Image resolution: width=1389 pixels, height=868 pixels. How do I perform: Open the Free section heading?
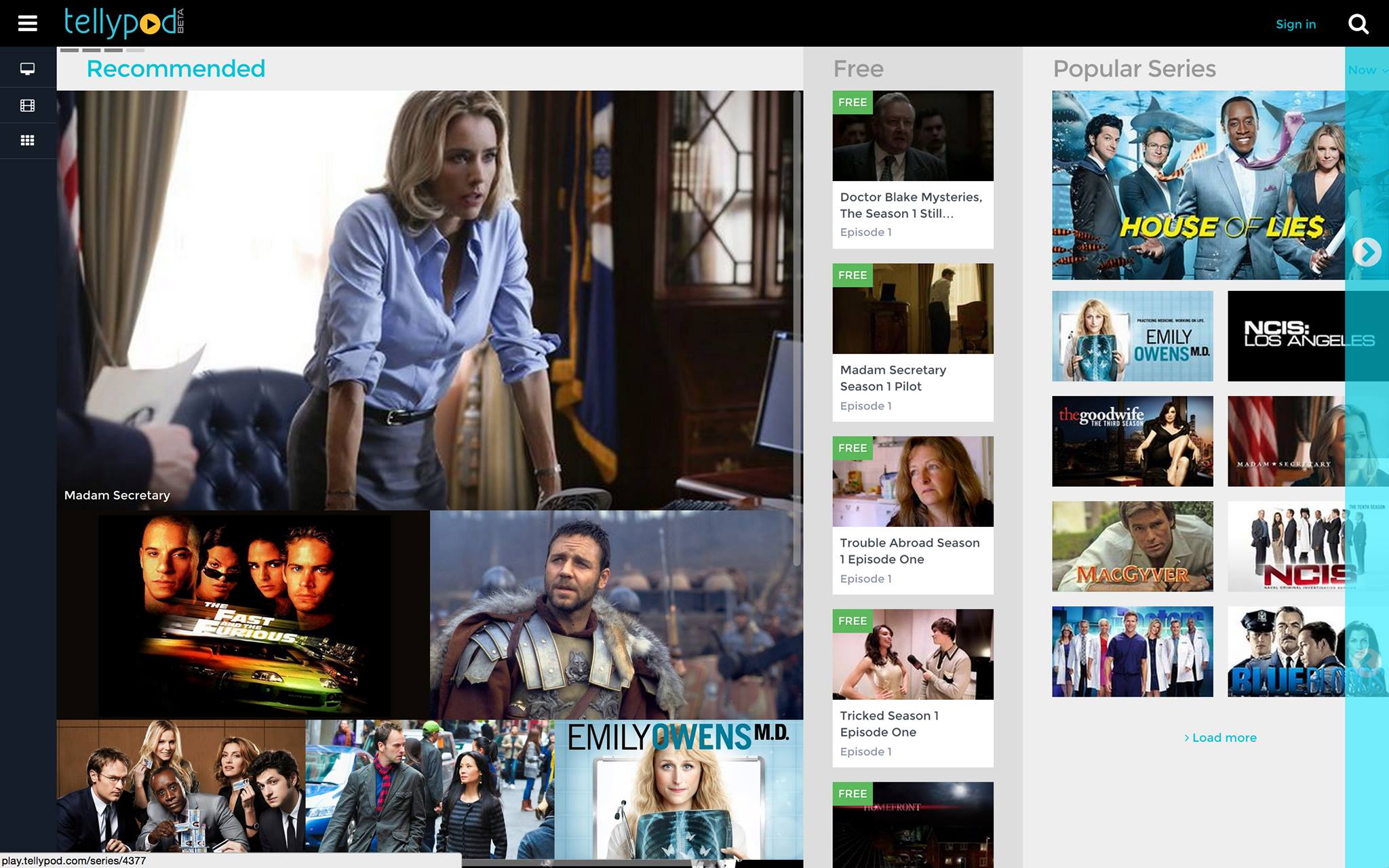click(x=858, y=68)
